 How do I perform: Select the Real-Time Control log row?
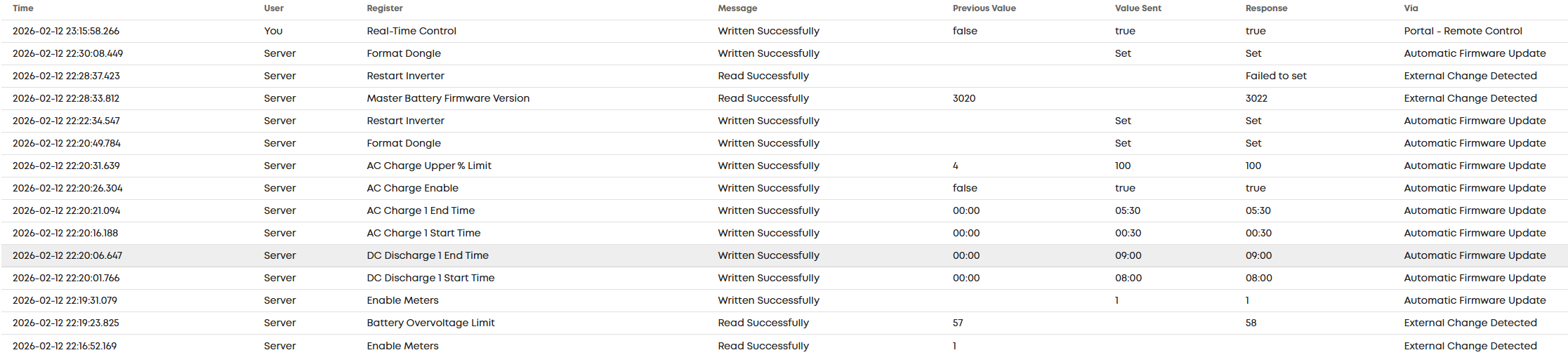784,31
